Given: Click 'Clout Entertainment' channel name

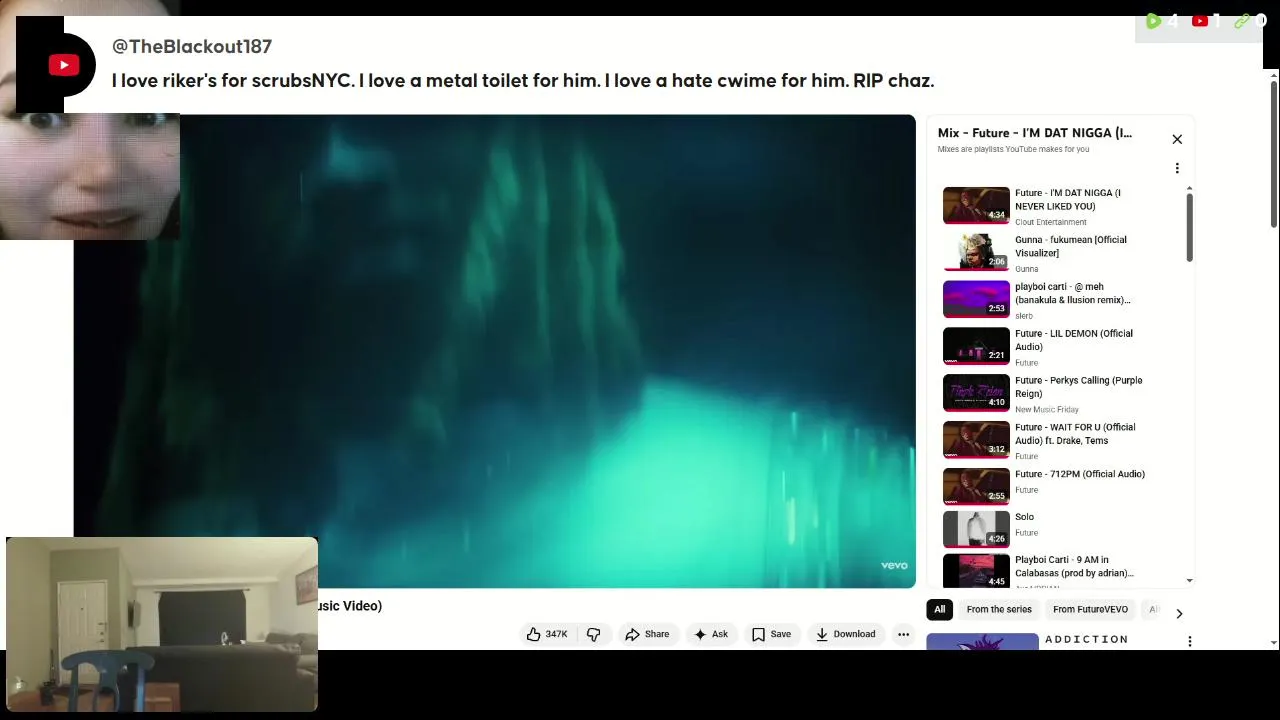Looking at the screenshot, I should pyautogui.click(x=1050, y=222).
